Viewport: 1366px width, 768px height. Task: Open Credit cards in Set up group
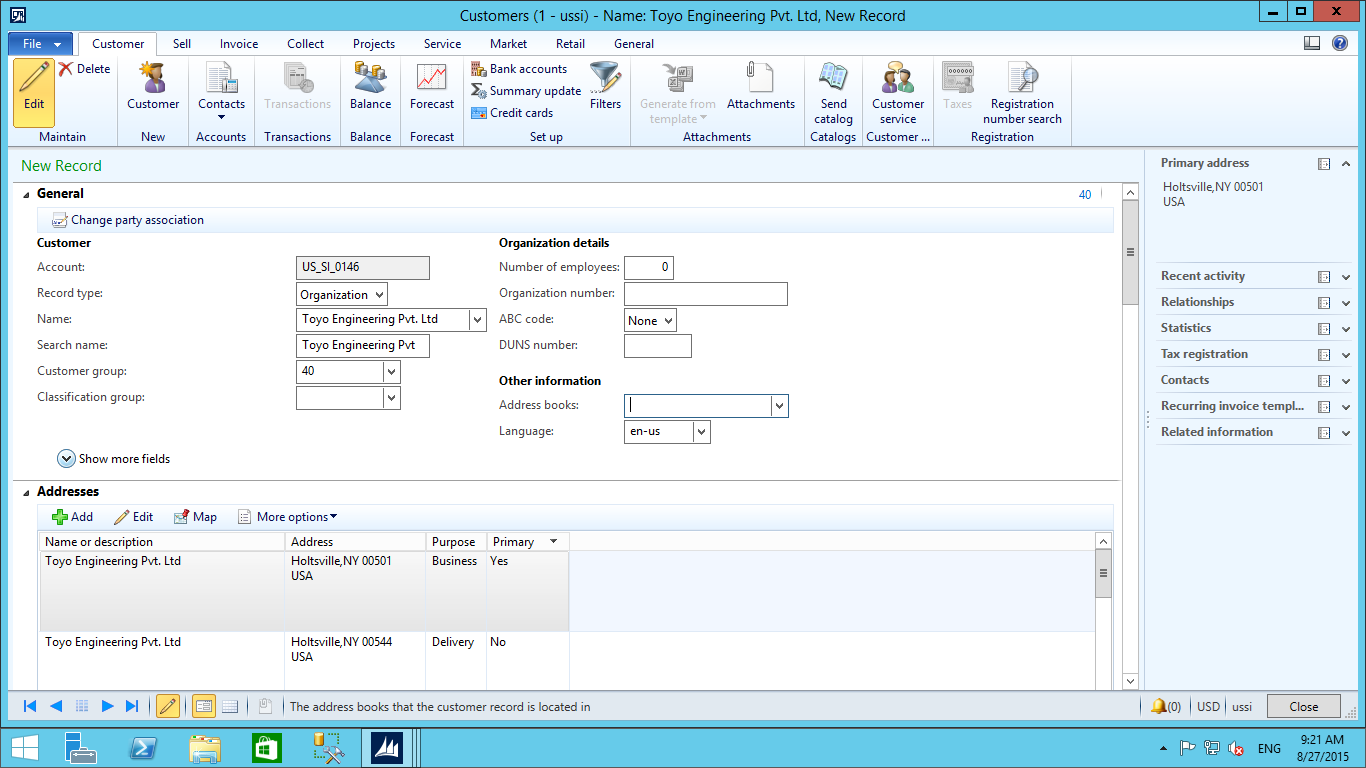[x=512, y=113]
